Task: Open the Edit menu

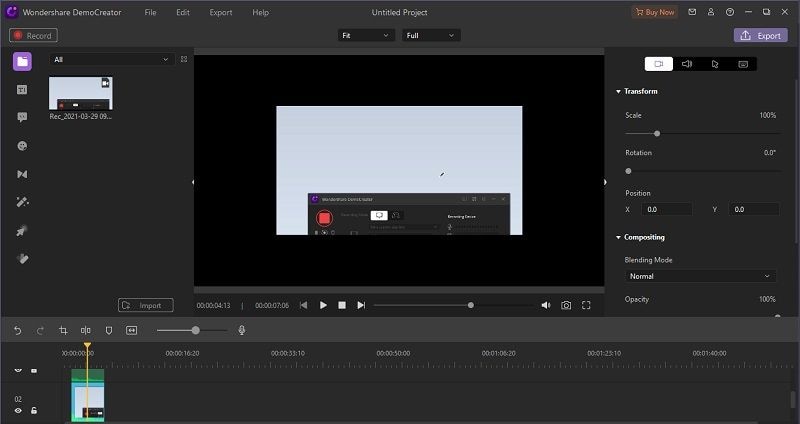Action: click(x=183, y=12)
